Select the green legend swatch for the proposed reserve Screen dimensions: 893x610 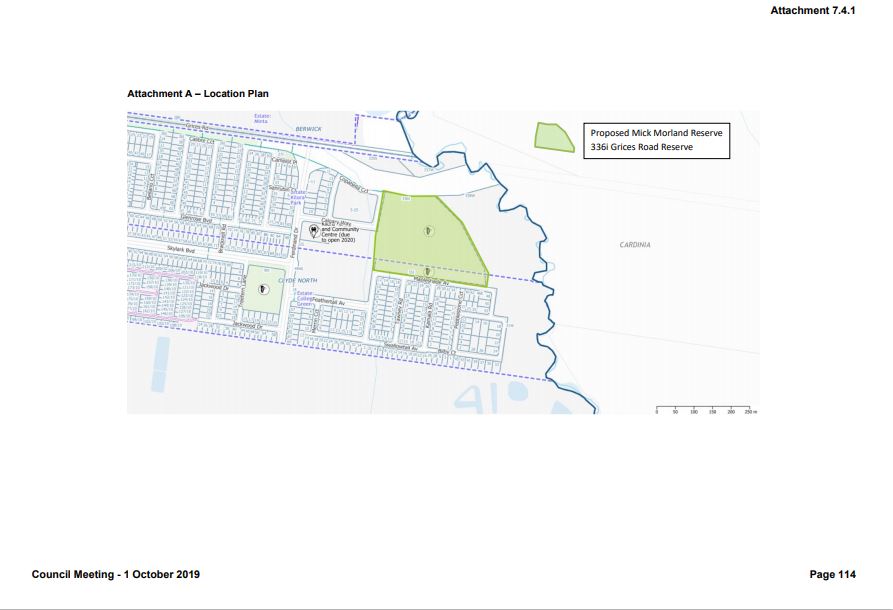(x=554, y=137)
